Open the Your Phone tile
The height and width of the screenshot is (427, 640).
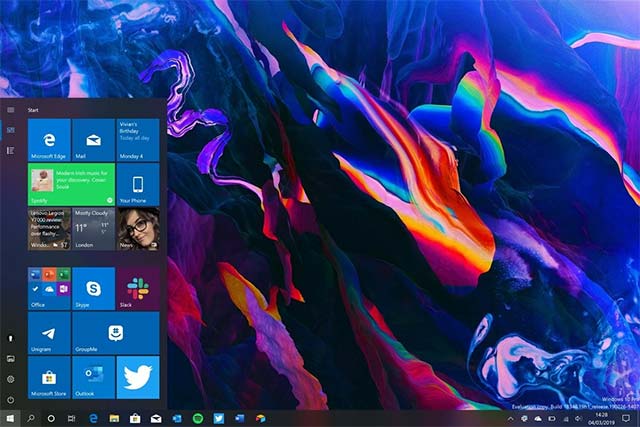tap(138, 185)
